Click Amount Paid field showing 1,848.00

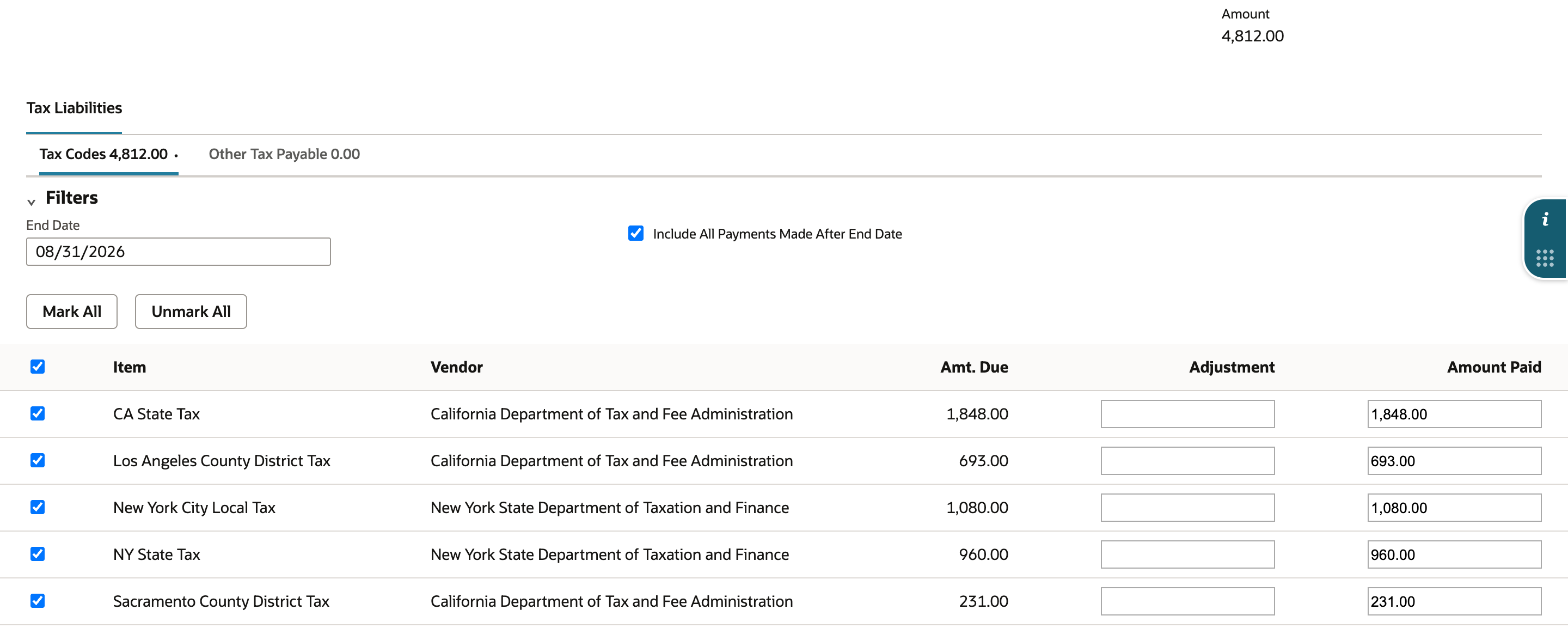[1454, 413]
